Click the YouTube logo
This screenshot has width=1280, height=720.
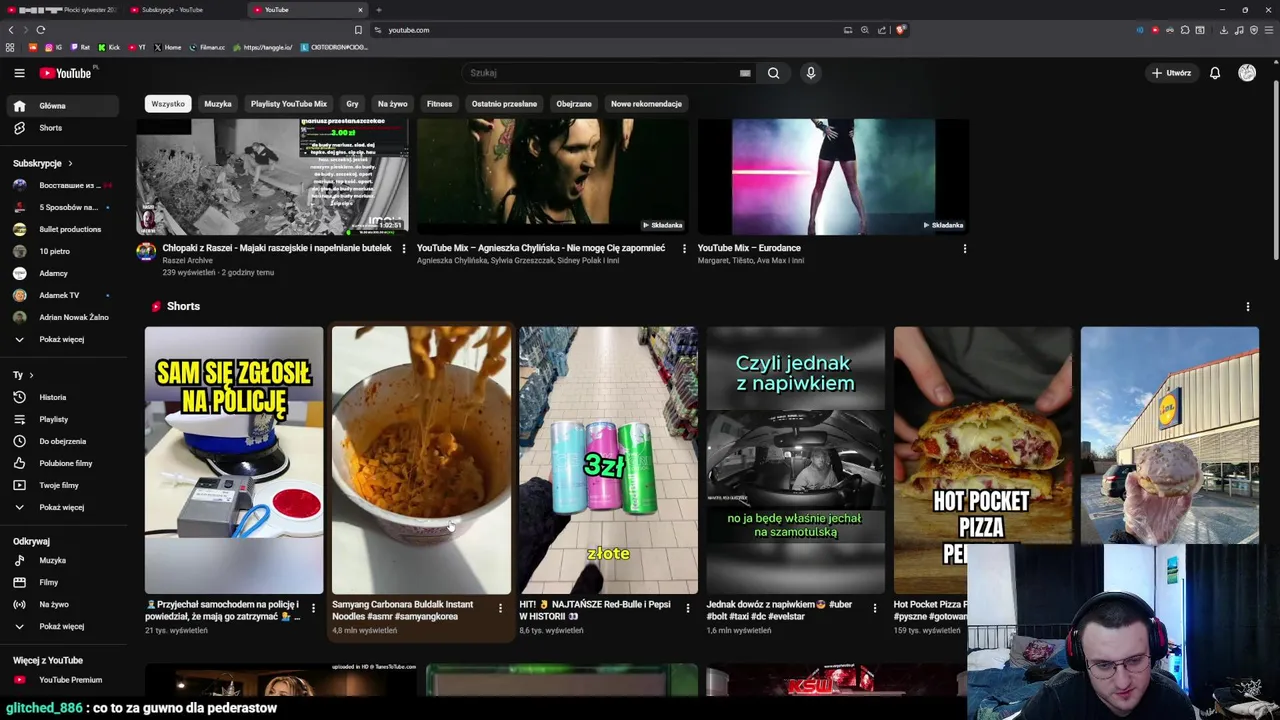[65, 73]
